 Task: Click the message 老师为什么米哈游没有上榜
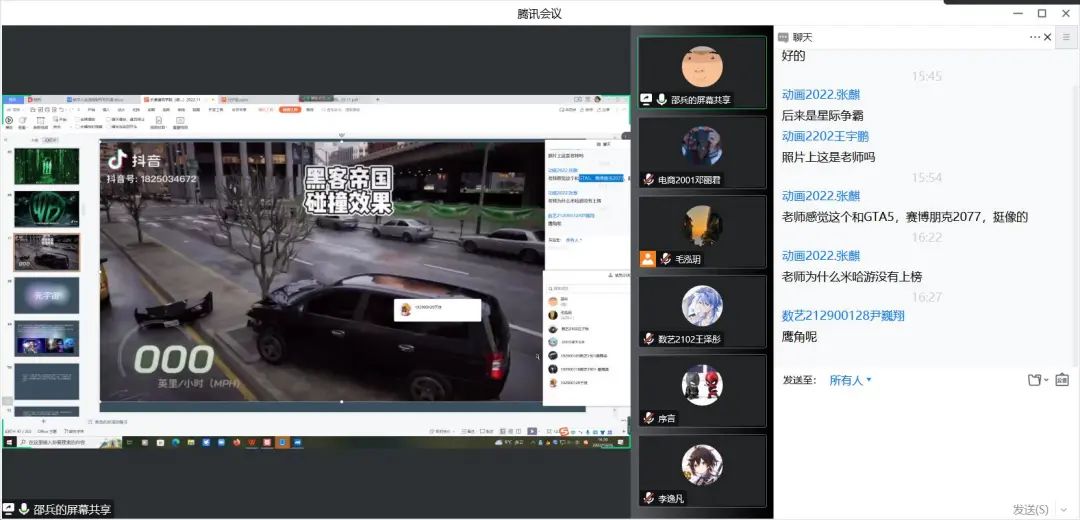pyautogui.click(x=852, y=277)
